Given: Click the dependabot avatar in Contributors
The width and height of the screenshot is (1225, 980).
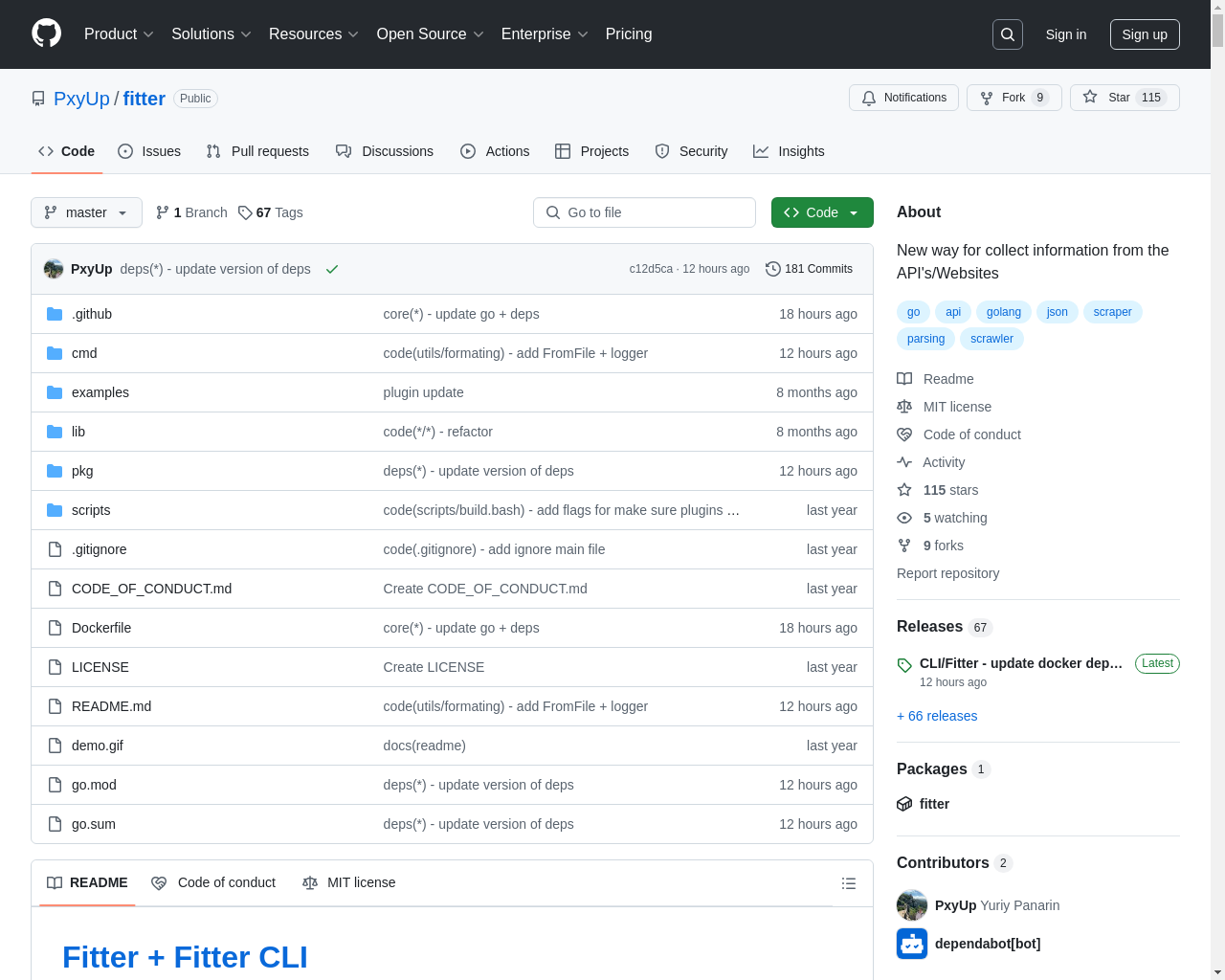Looking at the screenshot, I should click(x=912, y=944).
